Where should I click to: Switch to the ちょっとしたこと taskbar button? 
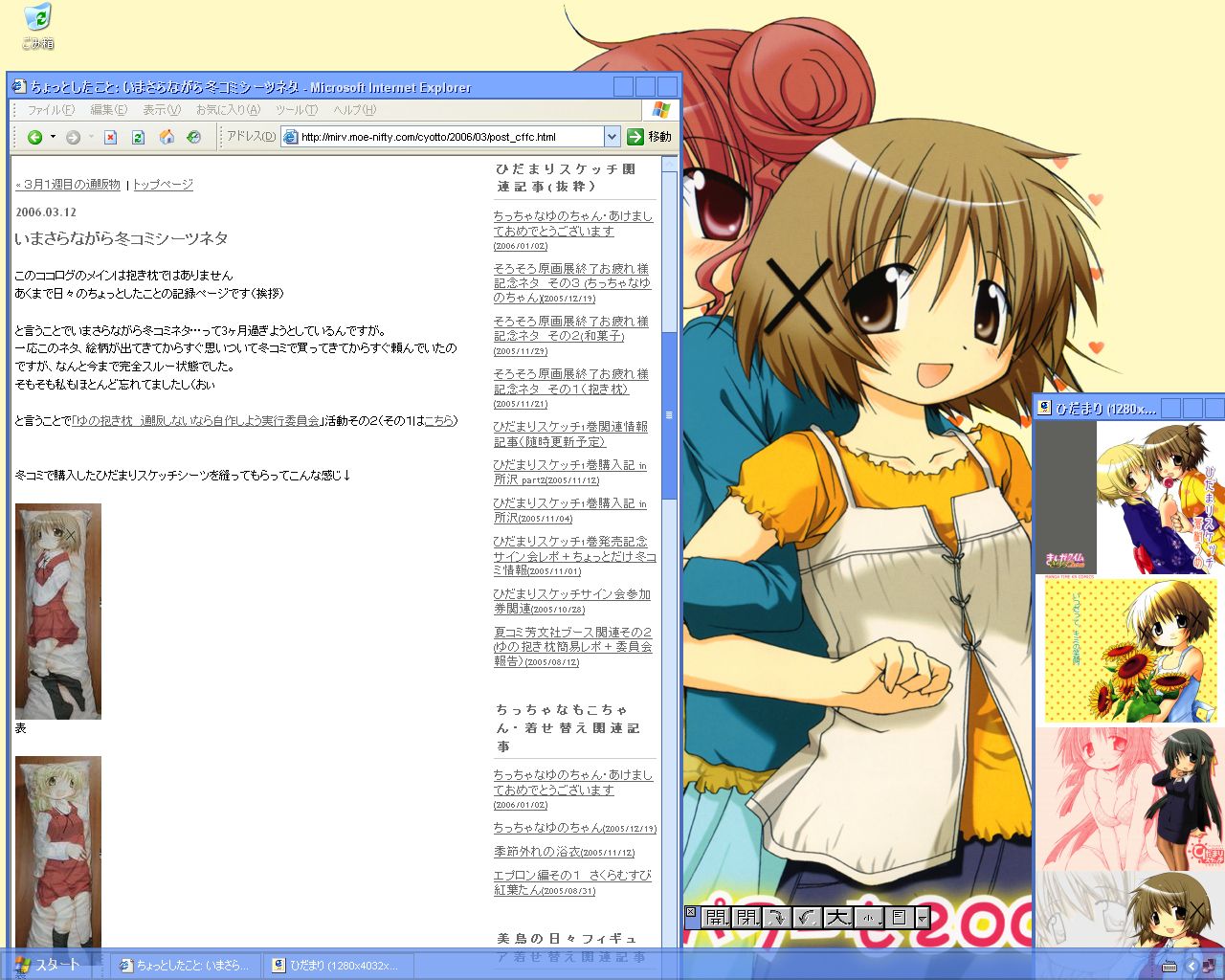click(187, 966)
